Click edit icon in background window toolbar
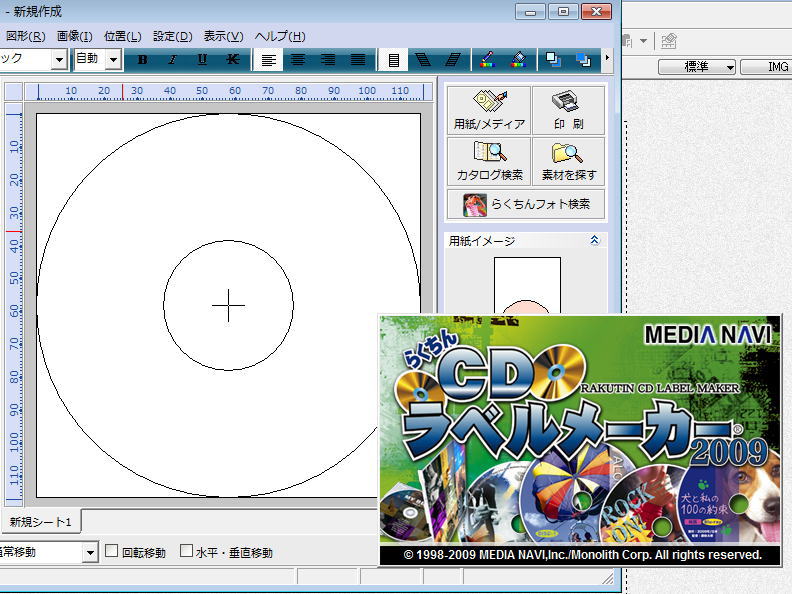This screenshot has height=594, width=792. [x=669, y=41]
